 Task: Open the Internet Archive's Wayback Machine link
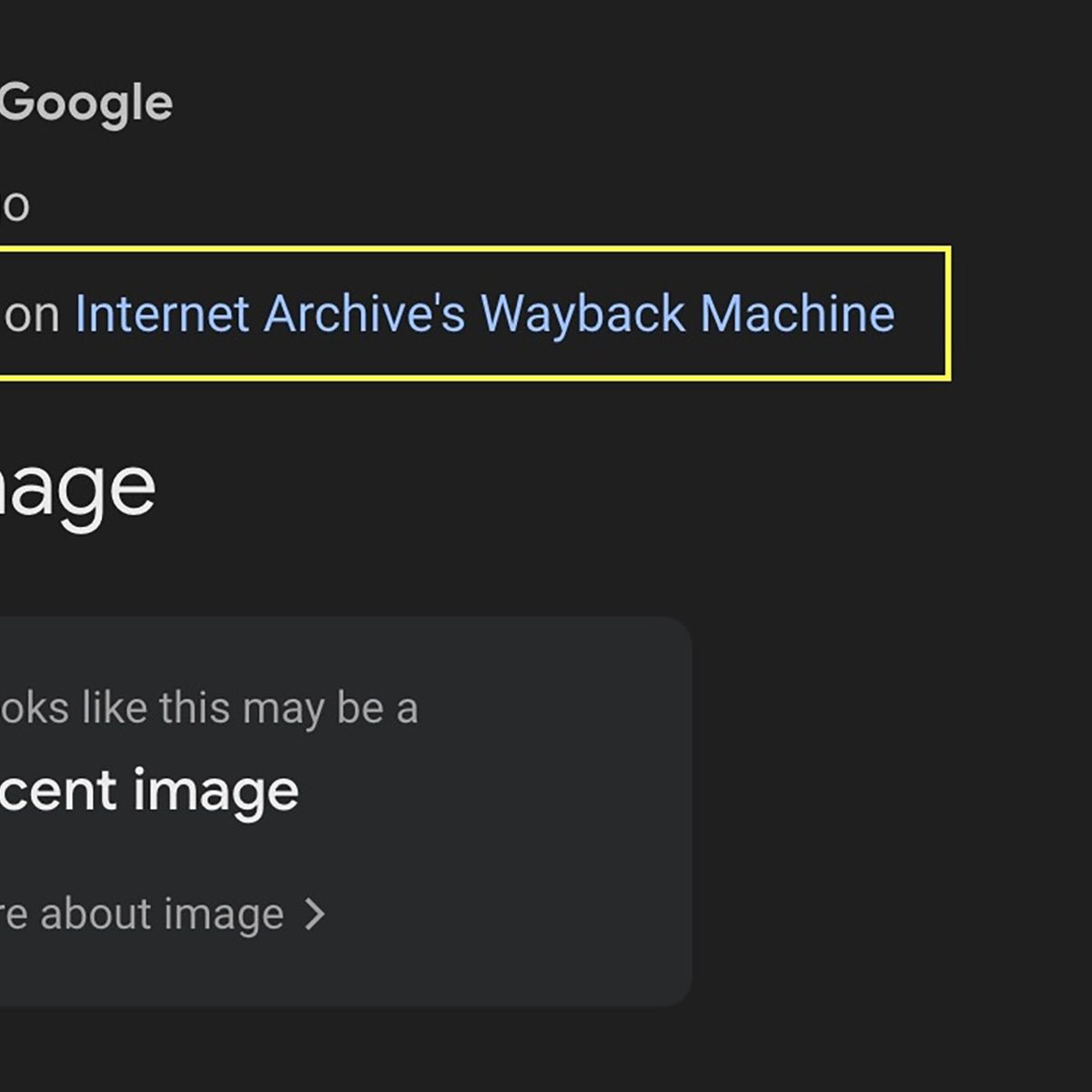tap(484, 314)
